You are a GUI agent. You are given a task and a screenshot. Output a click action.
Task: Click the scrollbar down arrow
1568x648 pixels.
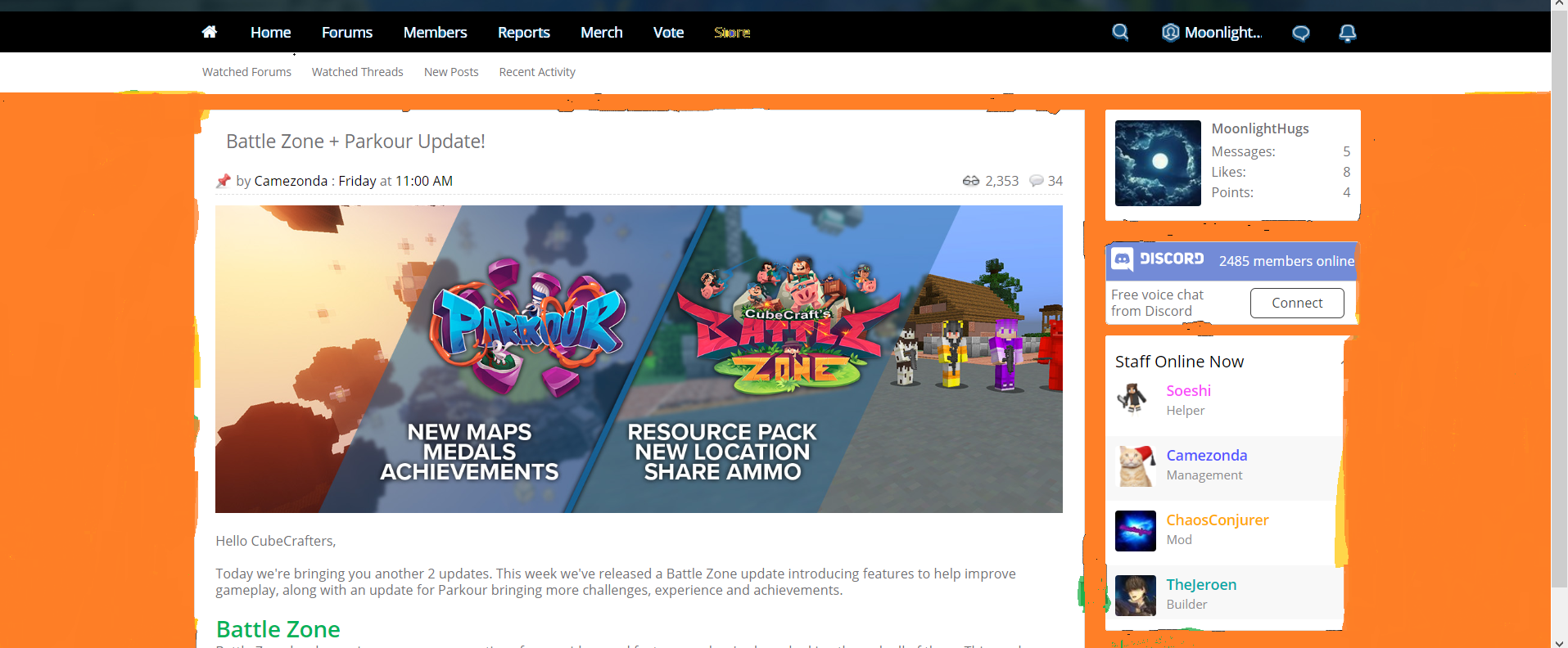coord(1559,642)
